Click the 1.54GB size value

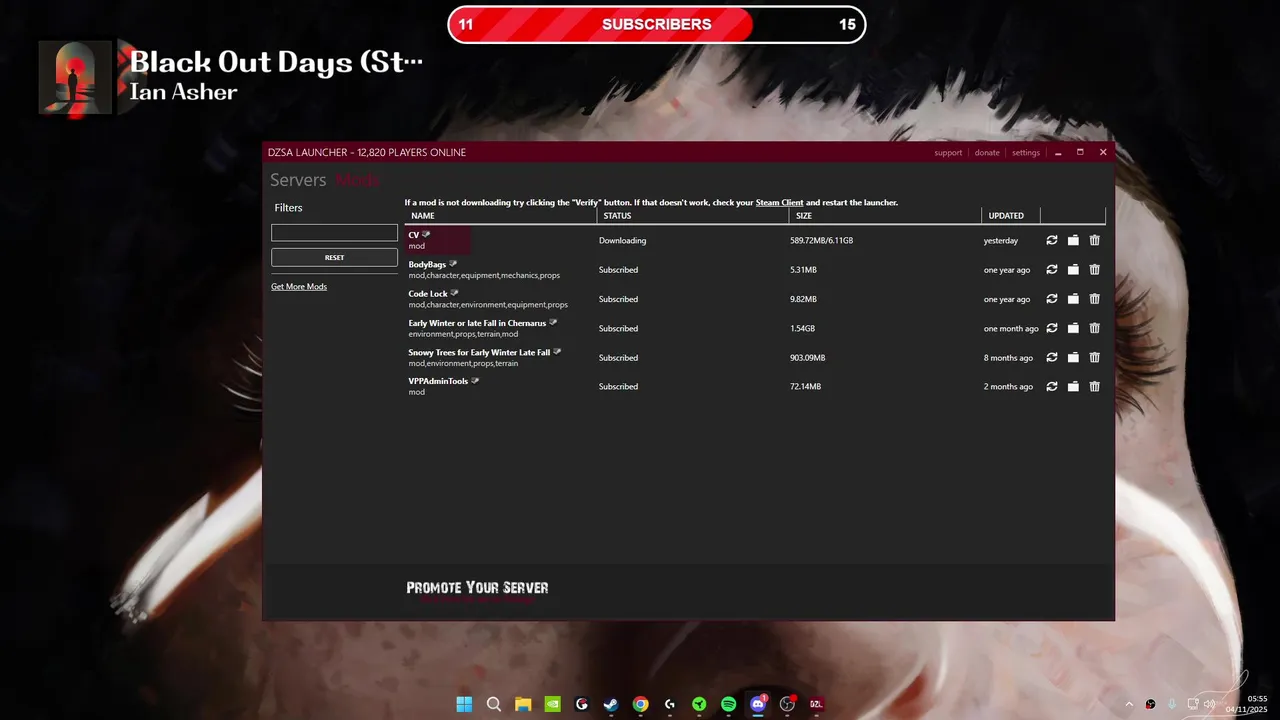[x=802, y=329]
